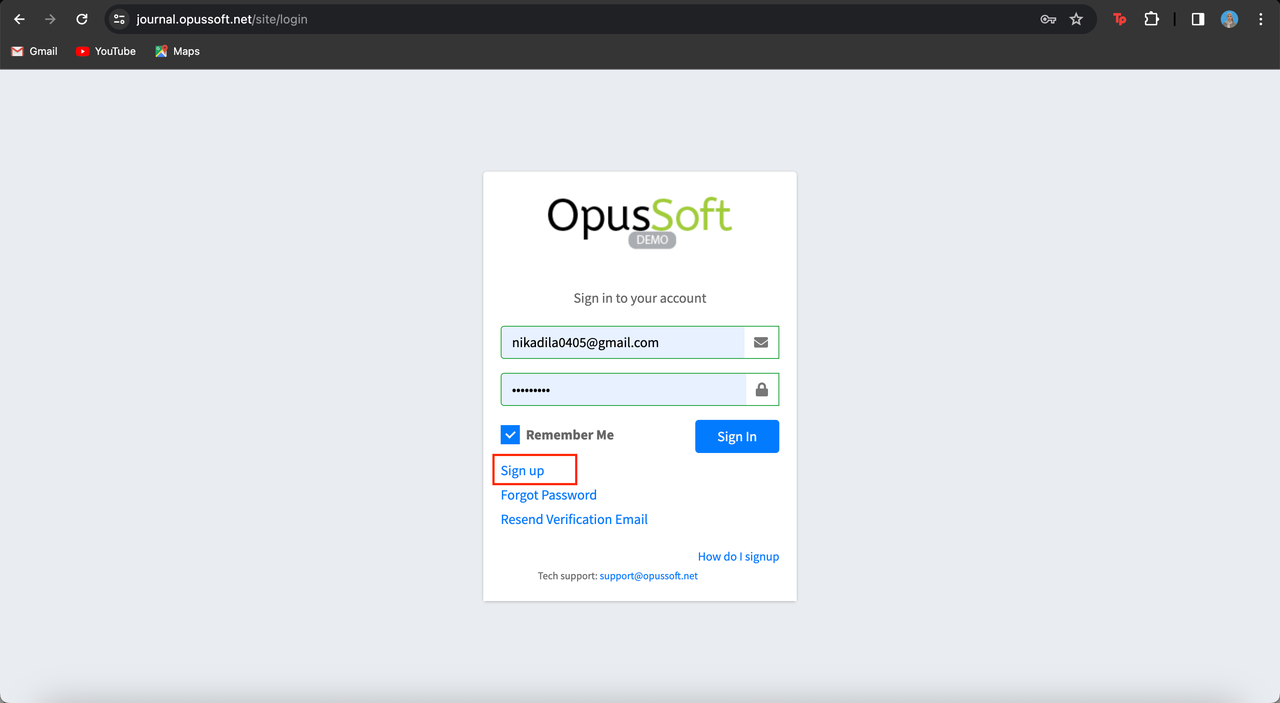Uncheck the Remember Me checkbox

[x=510, y=435]
